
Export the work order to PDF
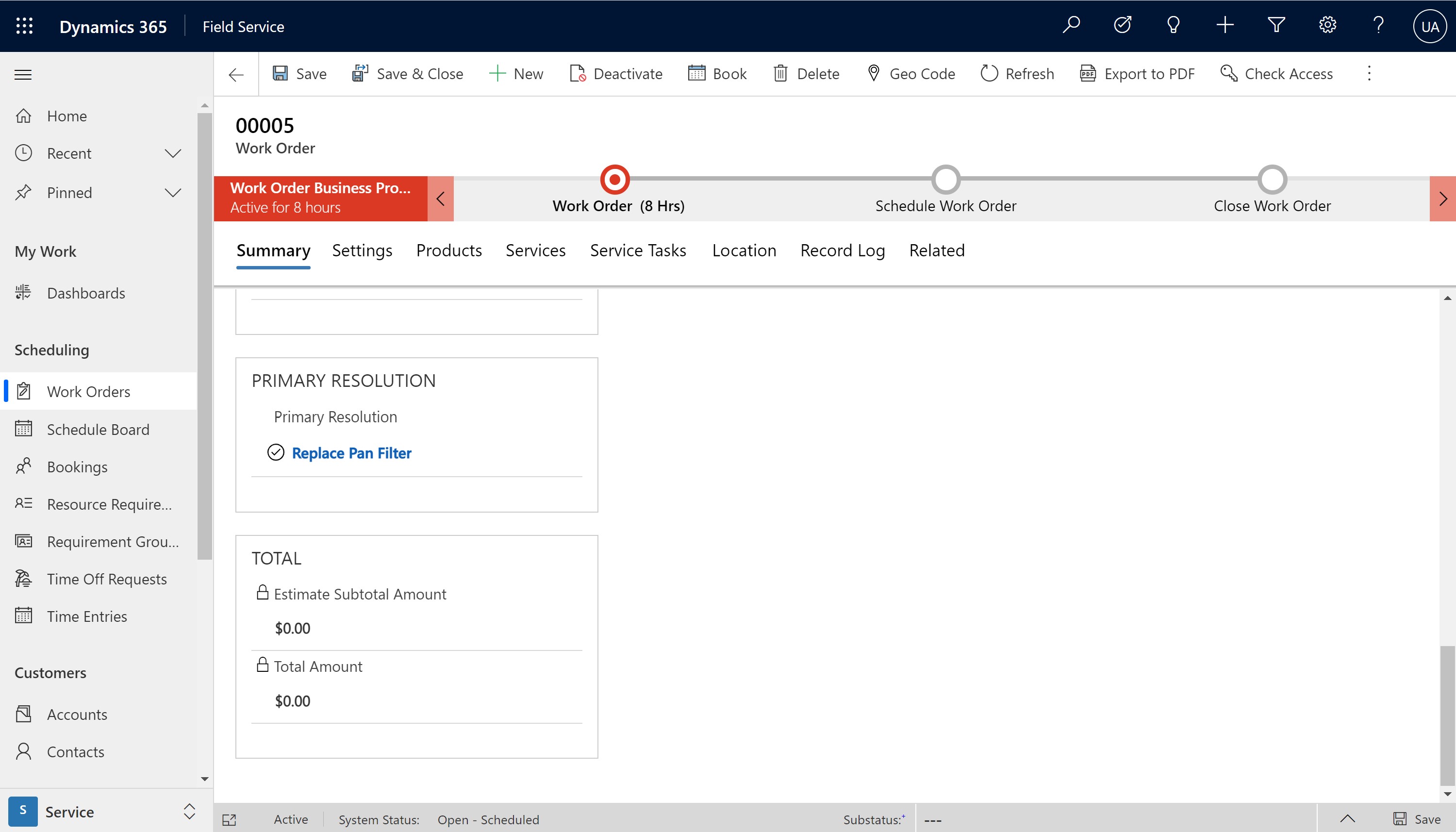click(x=1137, y=74)
